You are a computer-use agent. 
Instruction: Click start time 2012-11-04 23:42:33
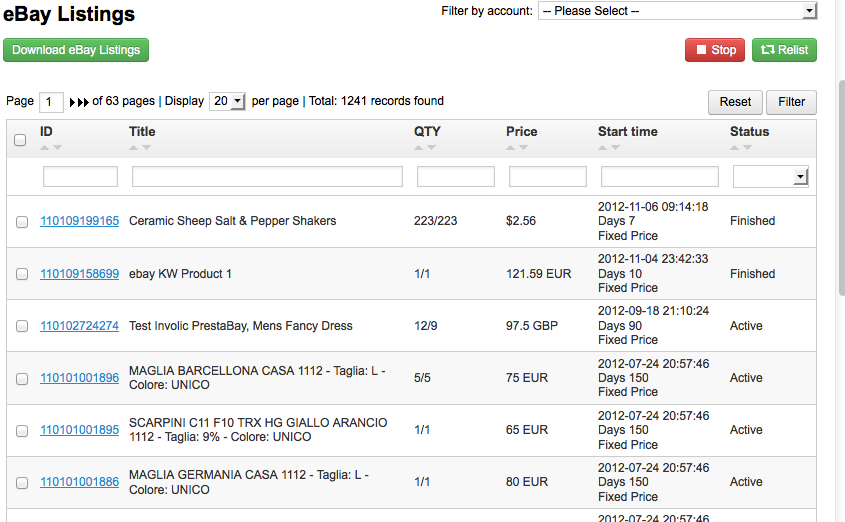coord(653,259)
